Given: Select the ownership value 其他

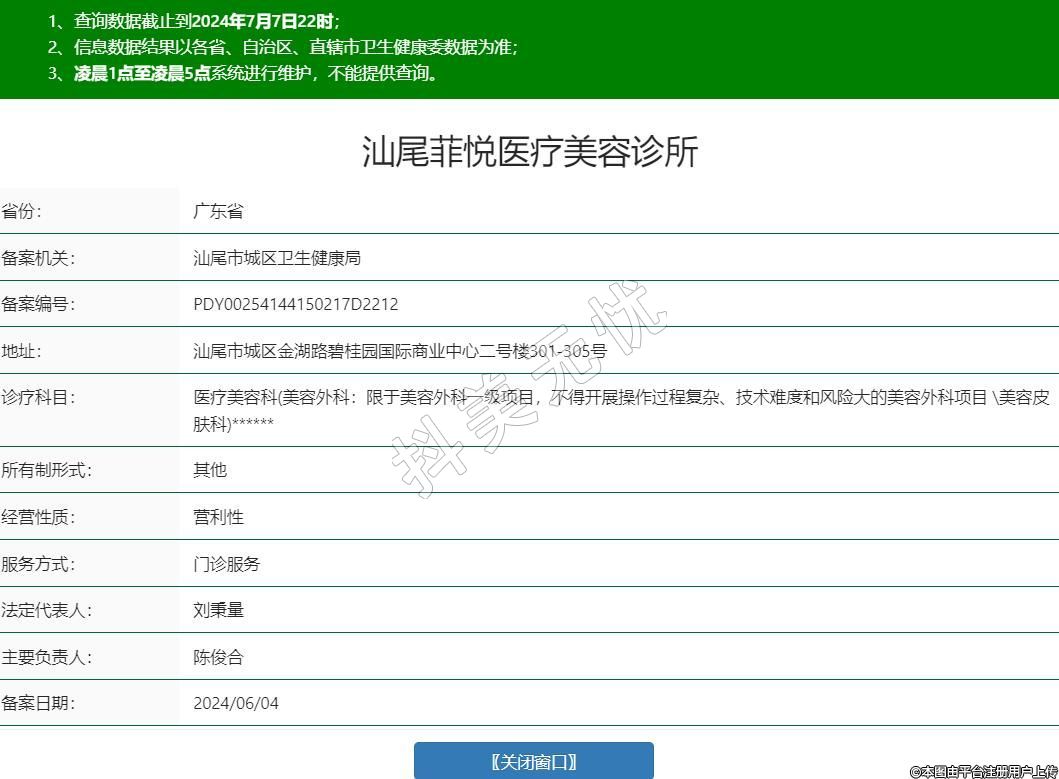Looking at the screenshot, I should [210, 470].
